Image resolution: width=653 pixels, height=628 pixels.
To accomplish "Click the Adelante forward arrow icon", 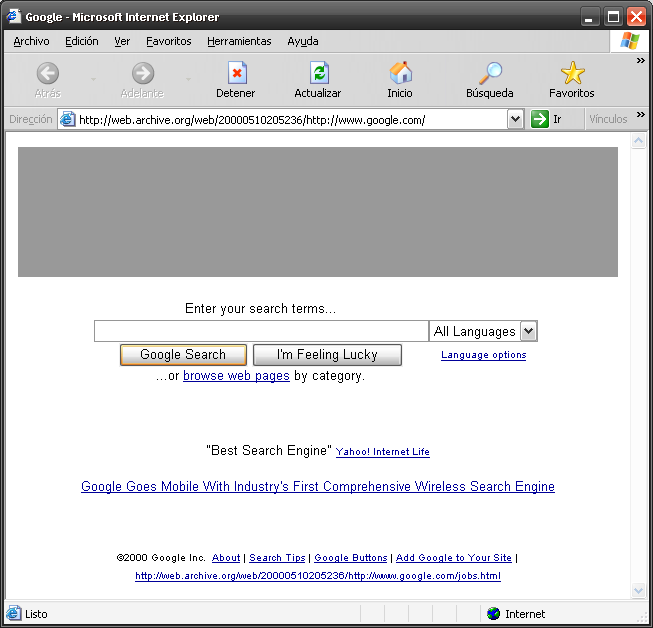I will [x=143, y=73].
